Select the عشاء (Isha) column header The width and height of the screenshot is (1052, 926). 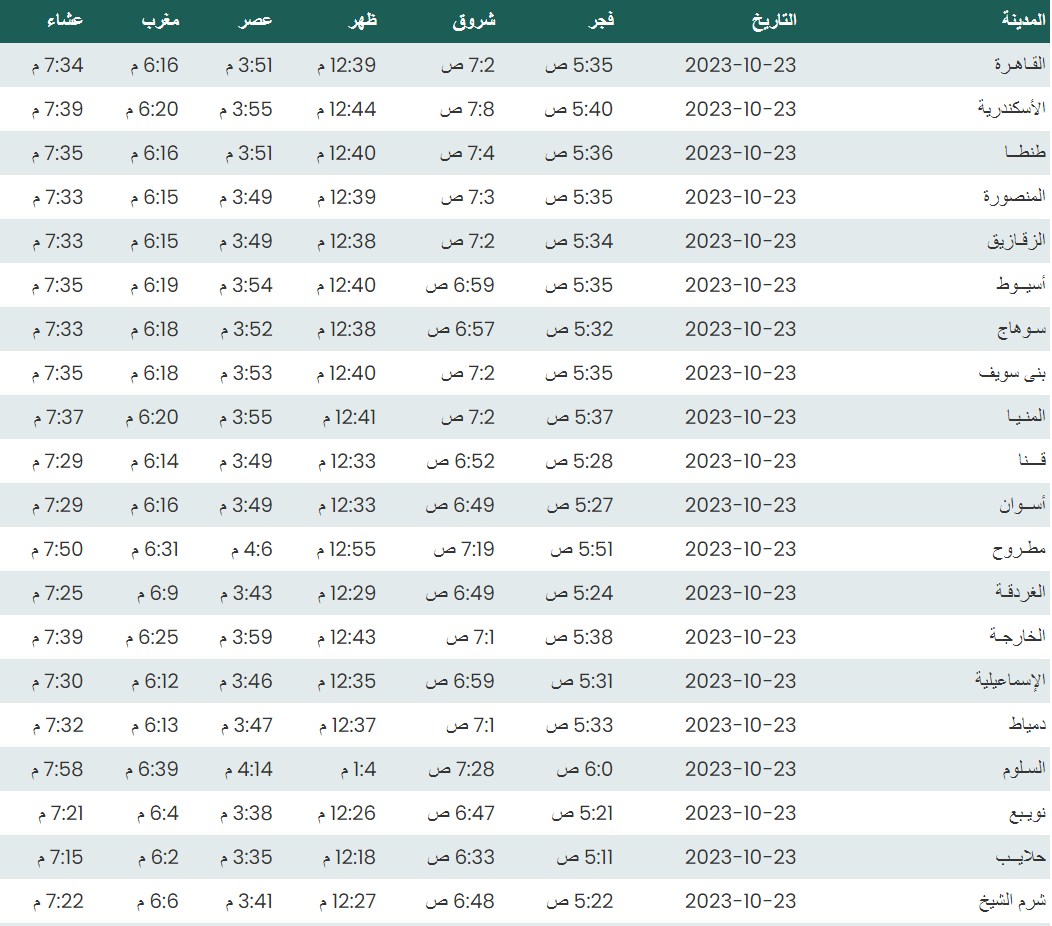click(65, 21)
